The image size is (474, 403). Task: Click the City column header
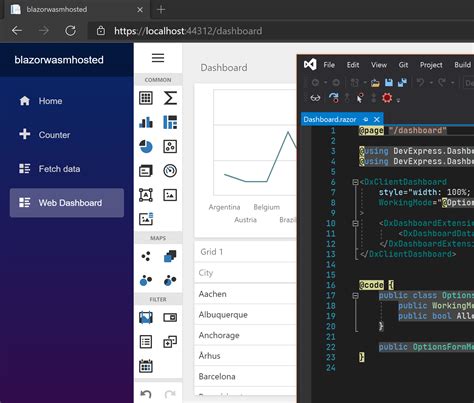coord(245,273)
